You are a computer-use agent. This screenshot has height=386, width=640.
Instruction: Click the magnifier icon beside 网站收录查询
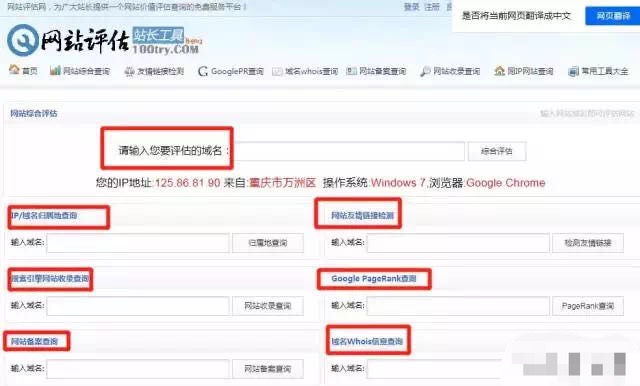click(425, 71)
